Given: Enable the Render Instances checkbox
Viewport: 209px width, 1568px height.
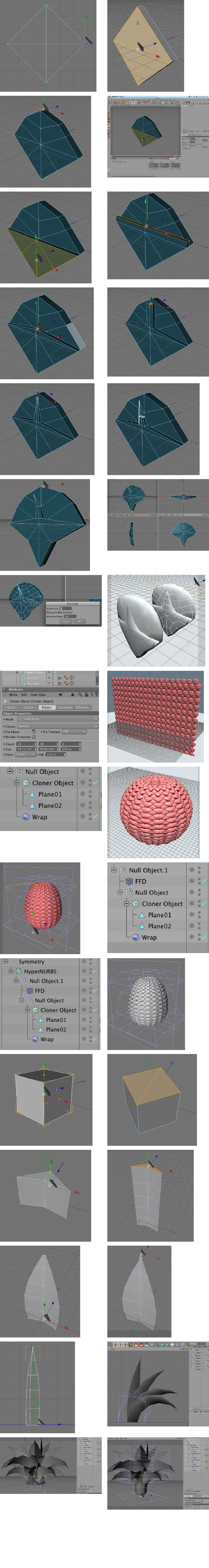Looking at the screenshot, I should point(34,737).
